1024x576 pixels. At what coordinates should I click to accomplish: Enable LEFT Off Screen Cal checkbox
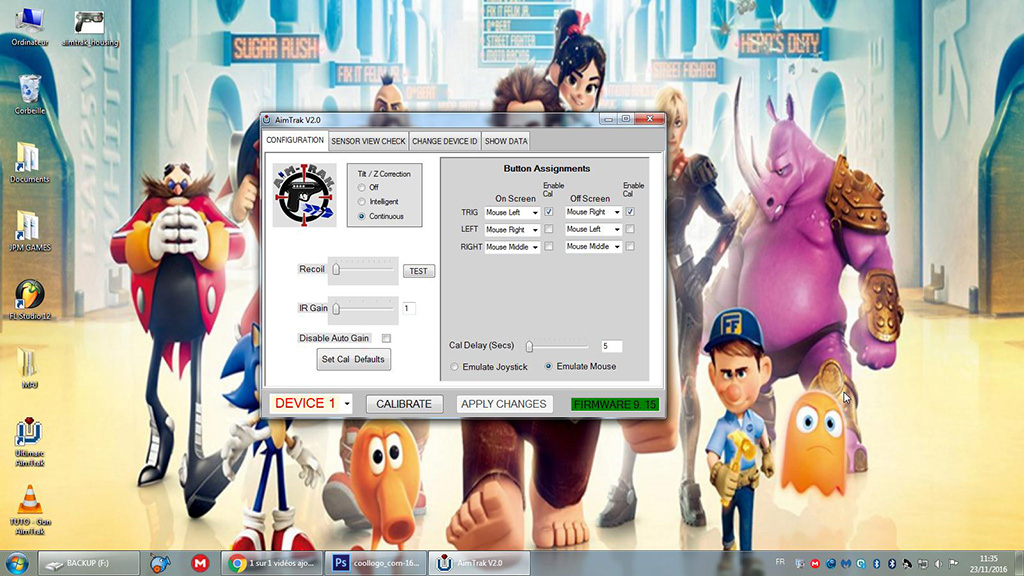630,229
